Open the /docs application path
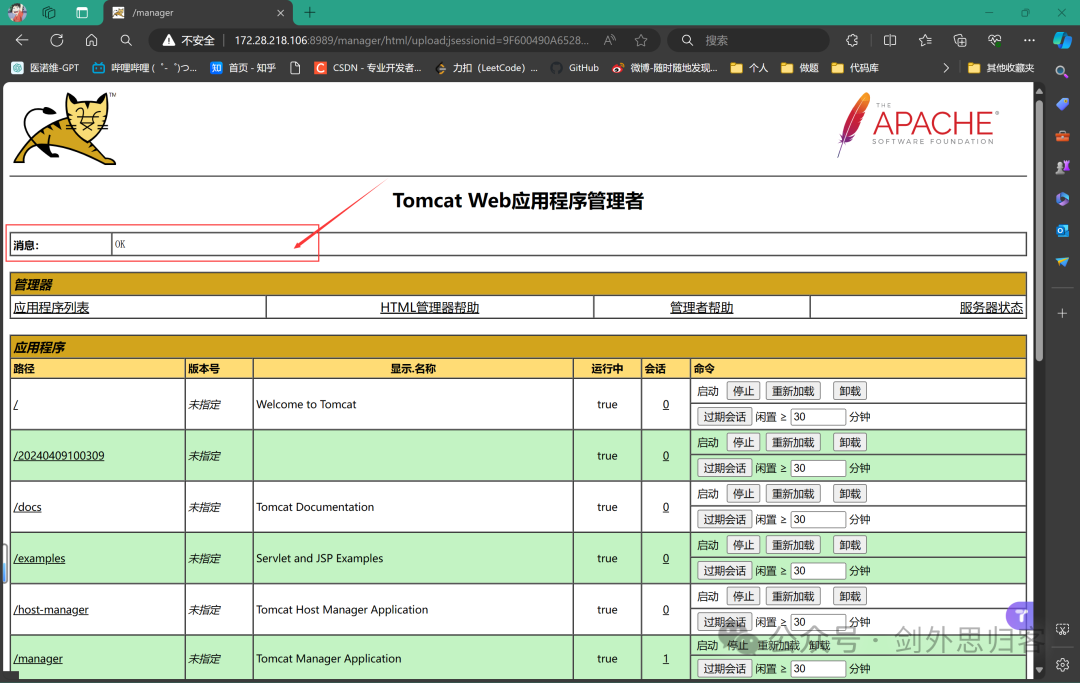The image size is (1080, 683). (28, 507)
